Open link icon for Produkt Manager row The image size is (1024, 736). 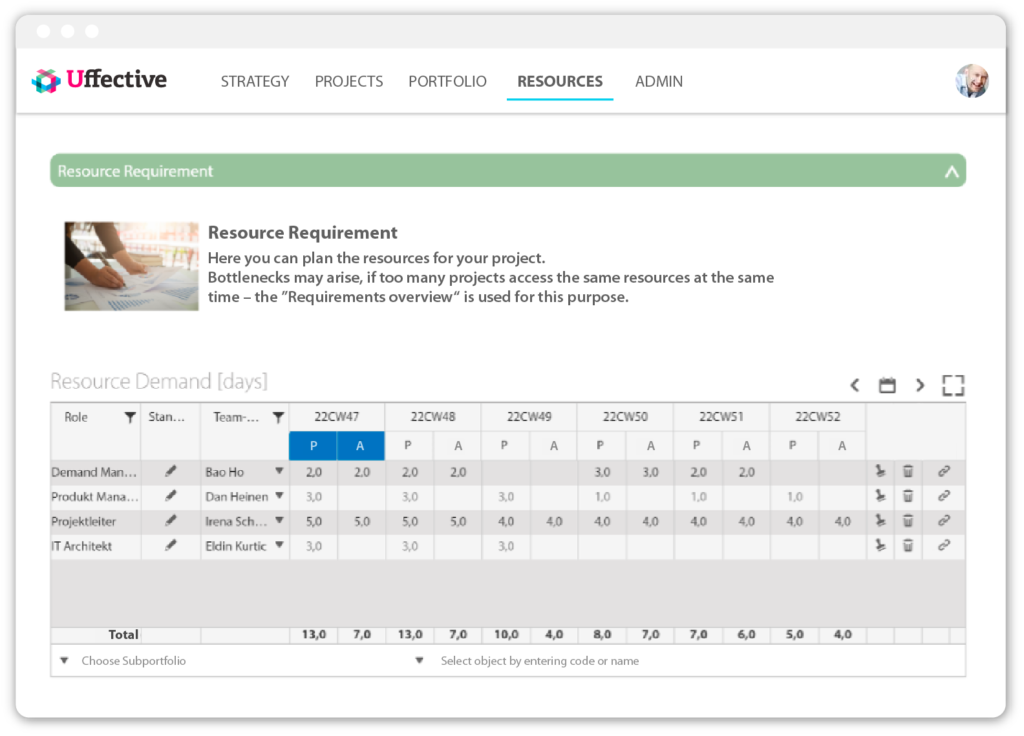(x=944, y=496)
